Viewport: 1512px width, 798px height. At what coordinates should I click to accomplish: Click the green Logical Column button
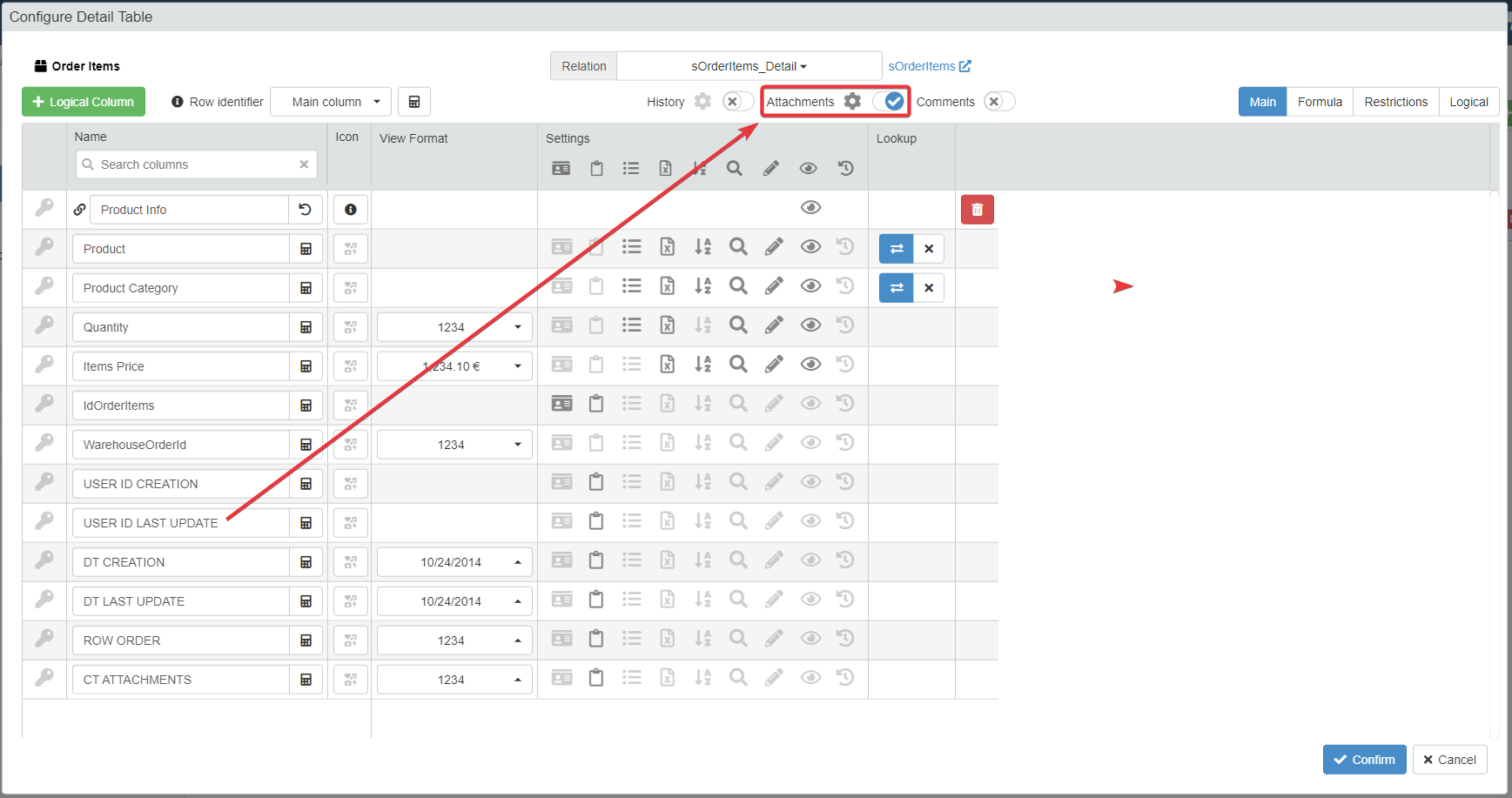coord(84,102)
